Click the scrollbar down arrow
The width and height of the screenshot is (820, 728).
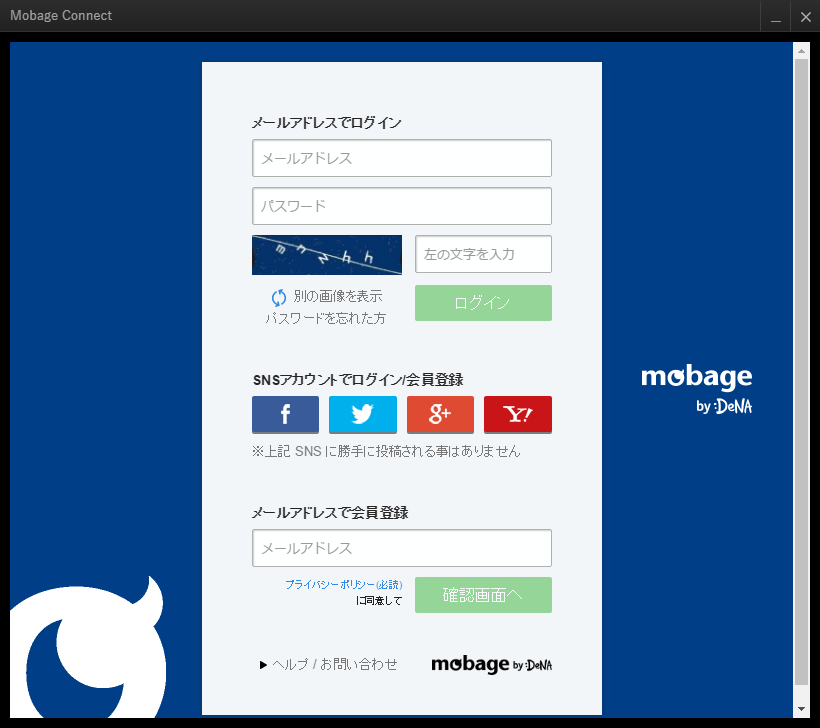(801, 709)
